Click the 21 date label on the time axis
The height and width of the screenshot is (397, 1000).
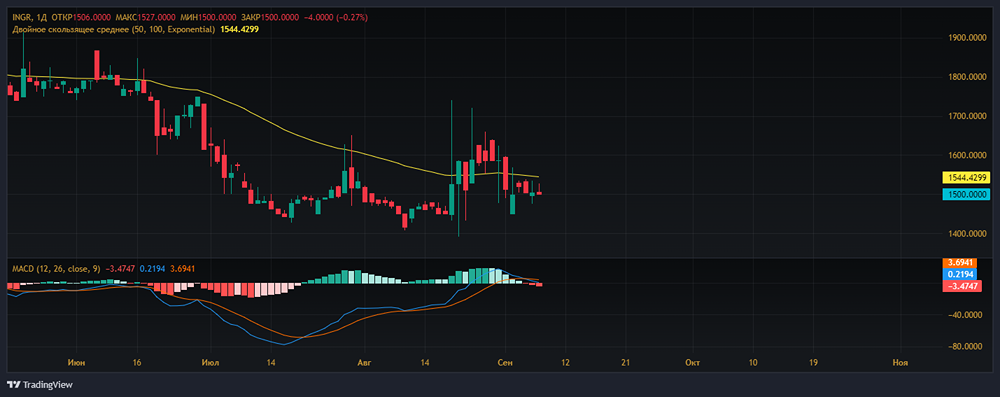click(x=625, y=363)
